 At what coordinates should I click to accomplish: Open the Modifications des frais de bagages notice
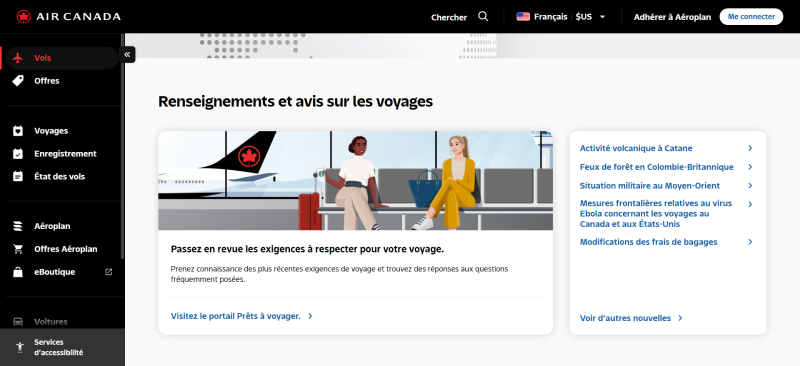tap(648, 242)
